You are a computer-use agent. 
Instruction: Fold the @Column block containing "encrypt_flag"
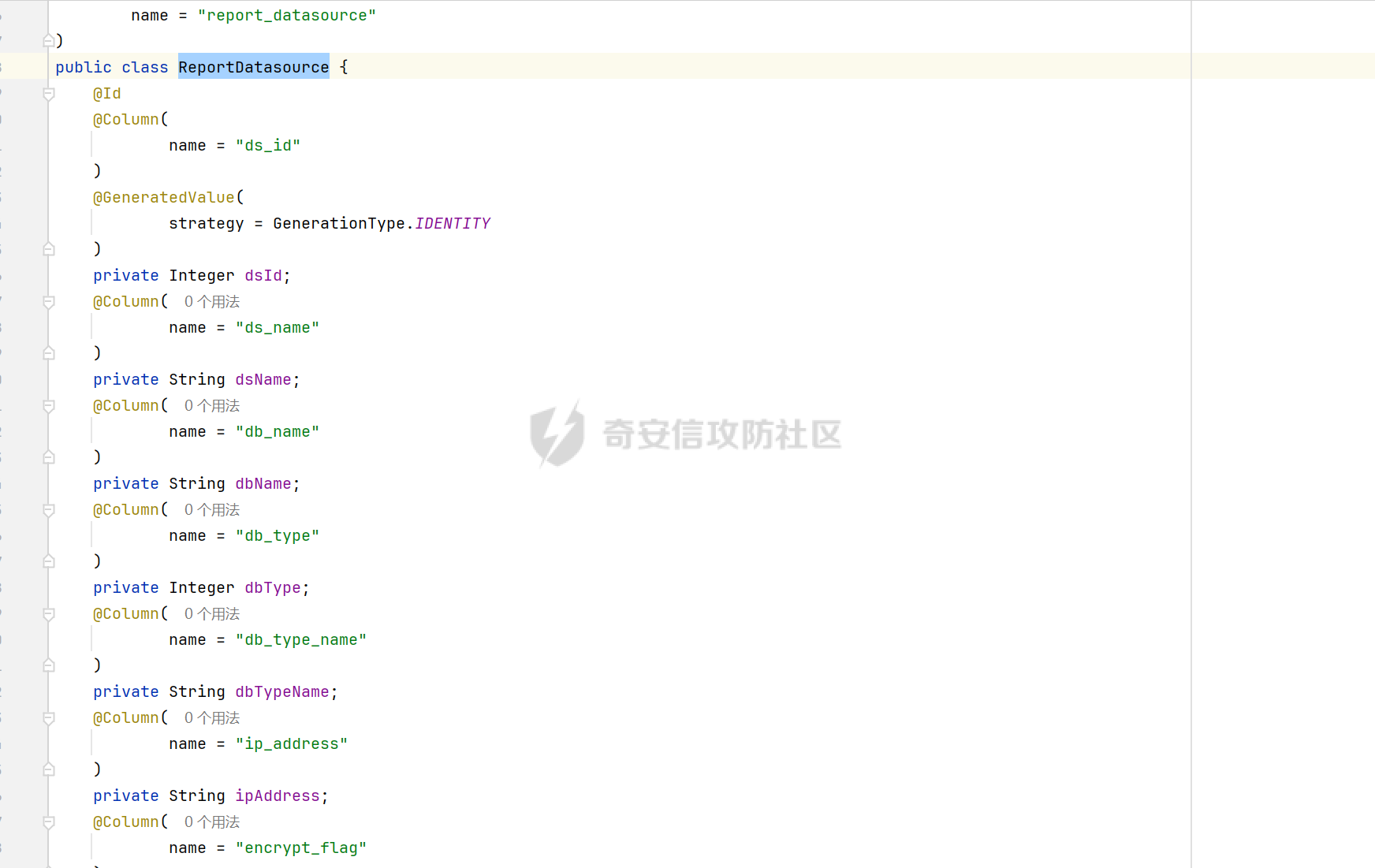(49, 822)
